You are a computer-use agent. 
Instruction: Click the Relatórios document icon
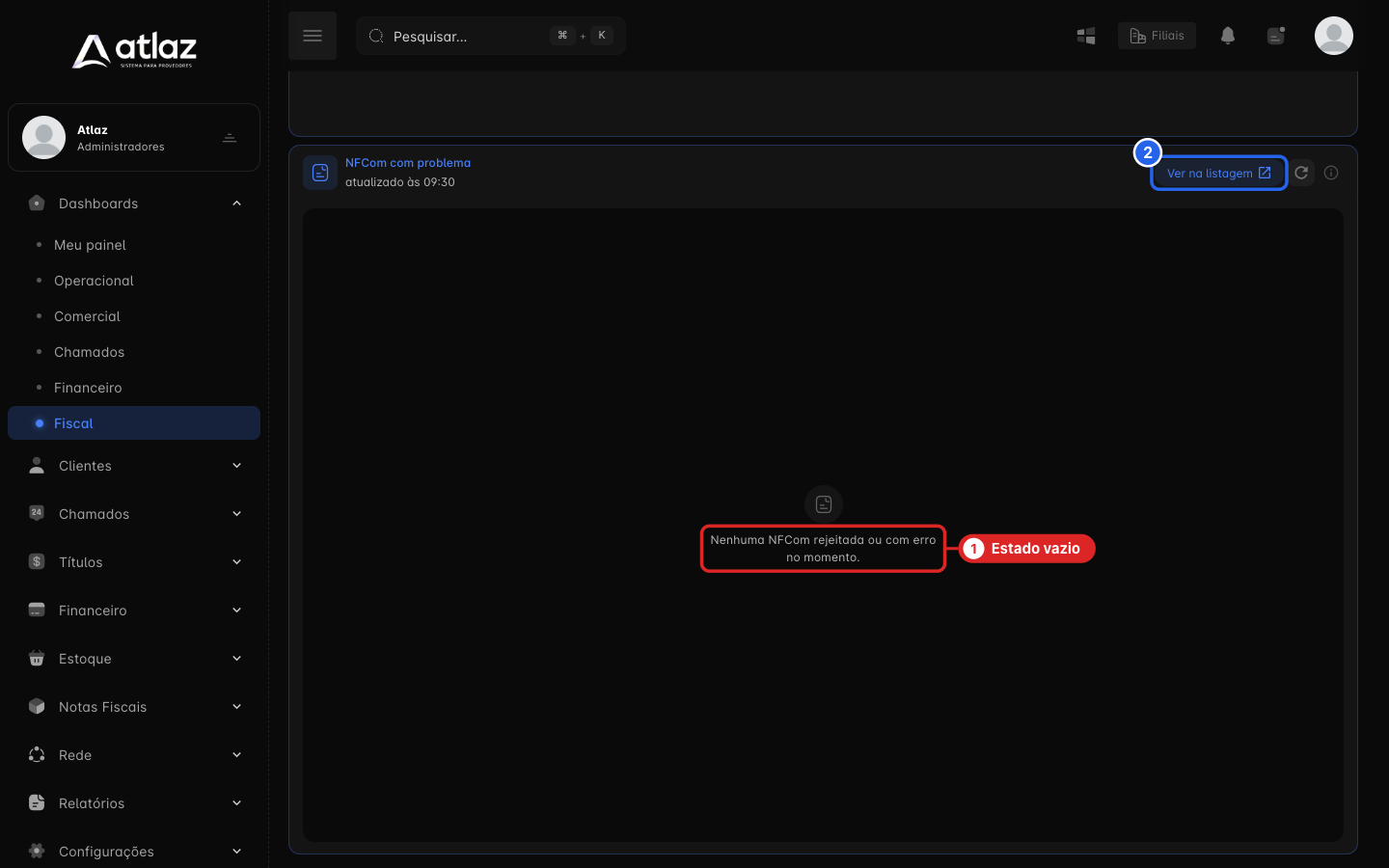tap(37, 802)
